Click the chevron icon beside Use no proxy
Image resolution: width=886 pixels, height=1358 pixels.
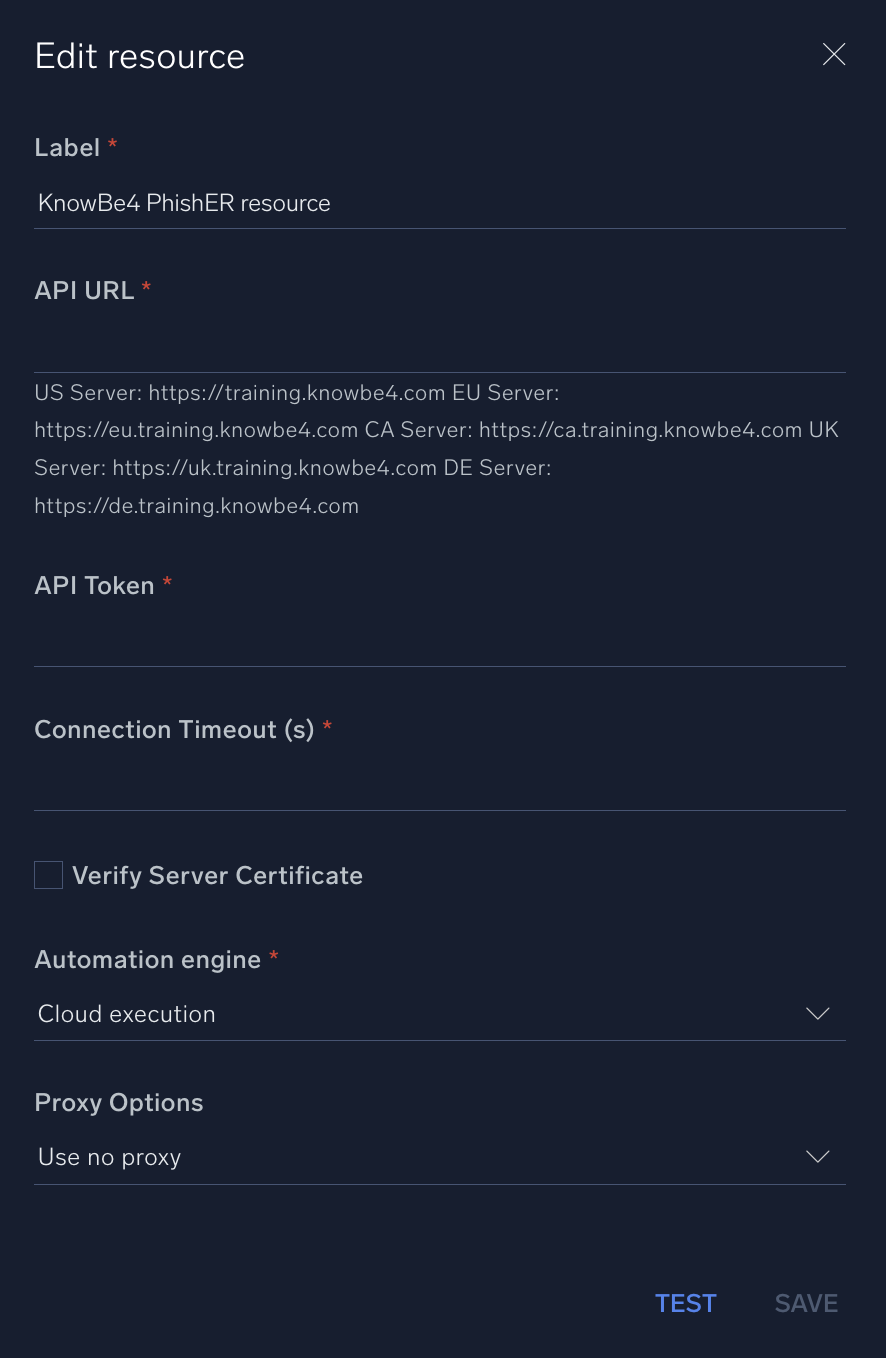[817, 1156]
